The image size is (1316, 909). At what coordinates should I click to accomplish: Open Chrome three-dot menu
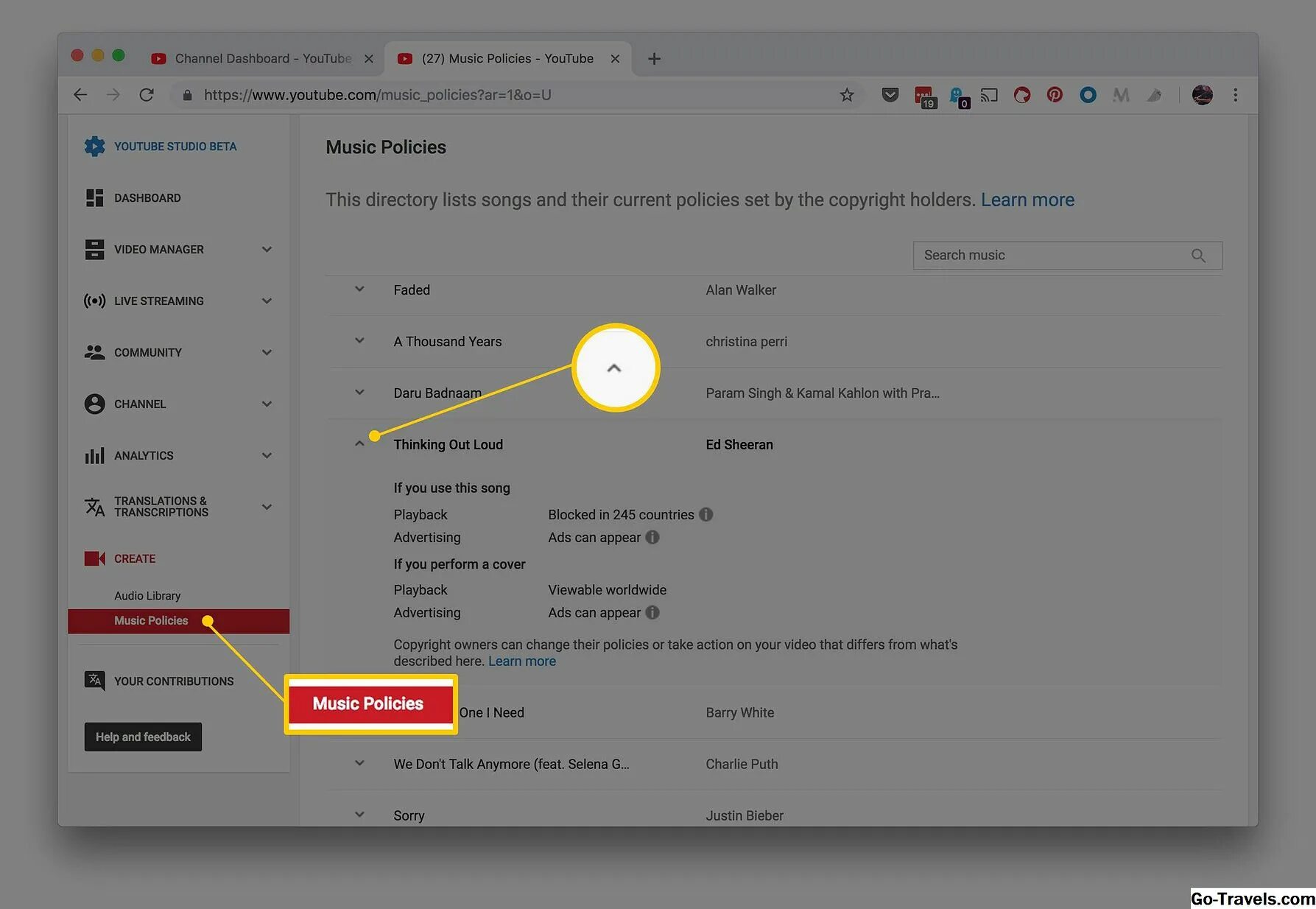point(1236,94)
